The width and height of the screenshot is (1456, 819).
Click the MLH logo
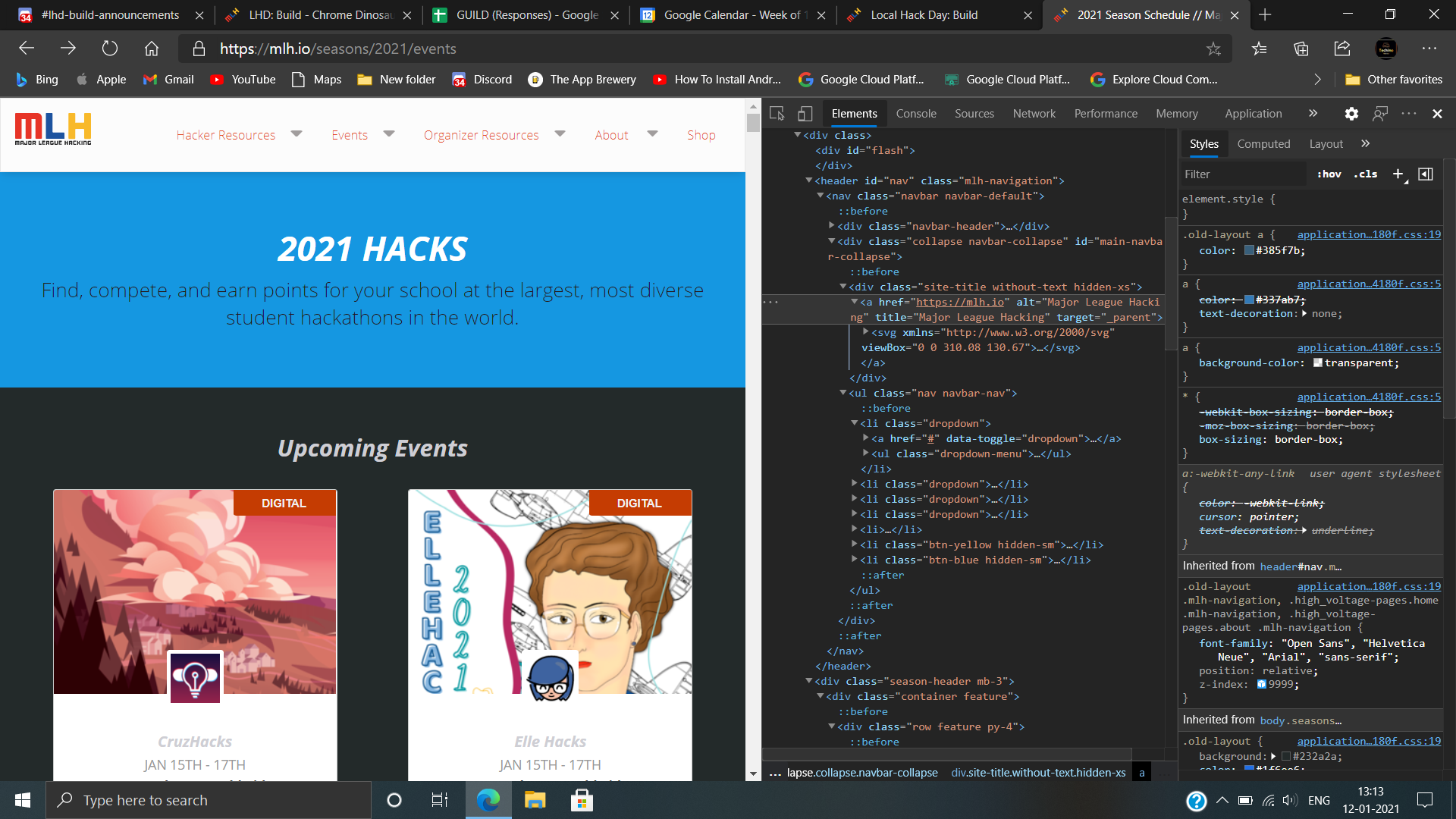tap(52, 129)
